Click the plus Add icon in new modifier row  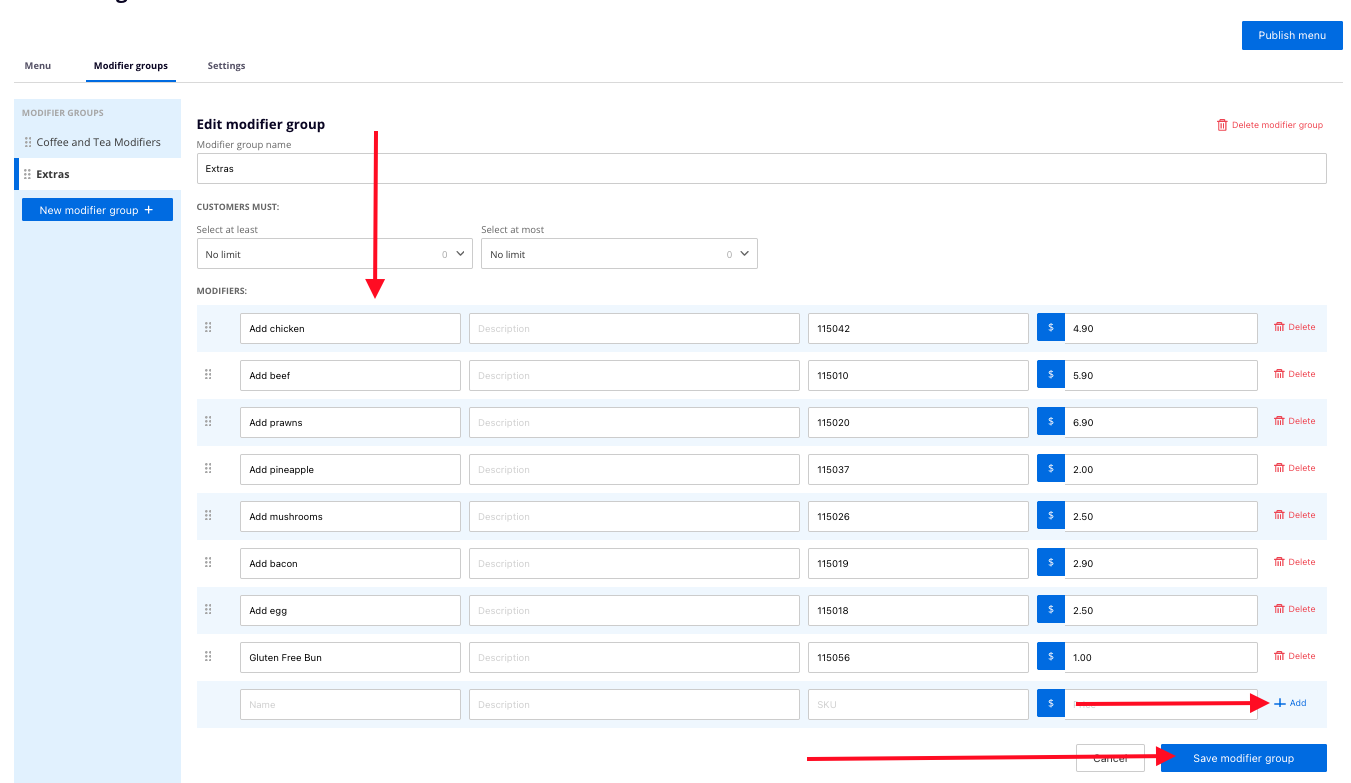coord(1280,703)
